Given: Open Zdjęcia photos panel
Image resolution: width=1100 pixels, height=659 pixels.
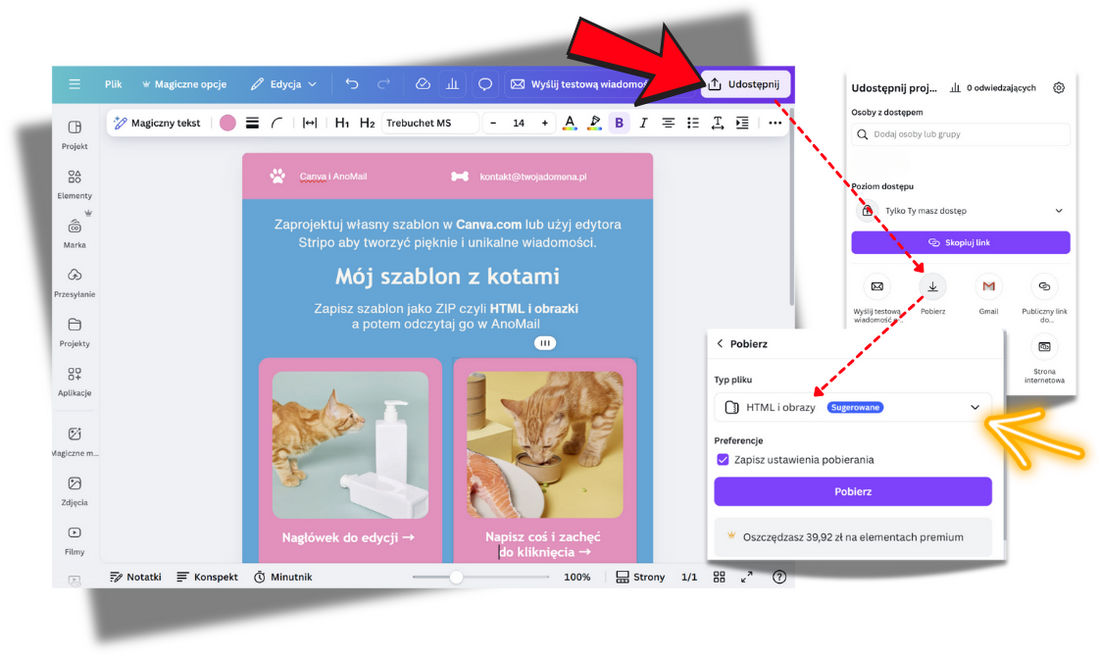Looking at the screenshot, I should point(74,491).
